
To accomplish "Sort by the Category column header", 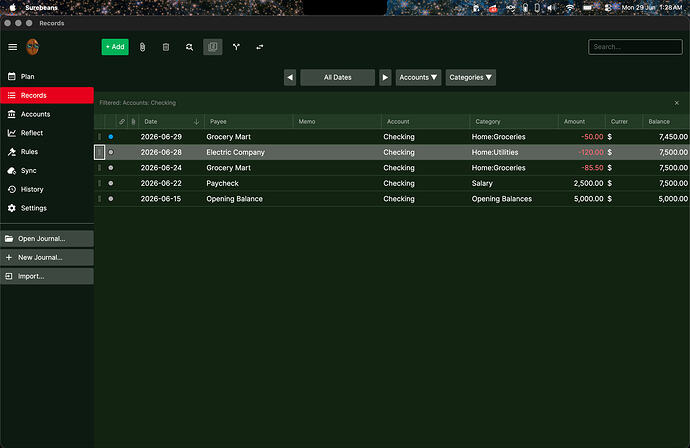I will pos(514,121).
